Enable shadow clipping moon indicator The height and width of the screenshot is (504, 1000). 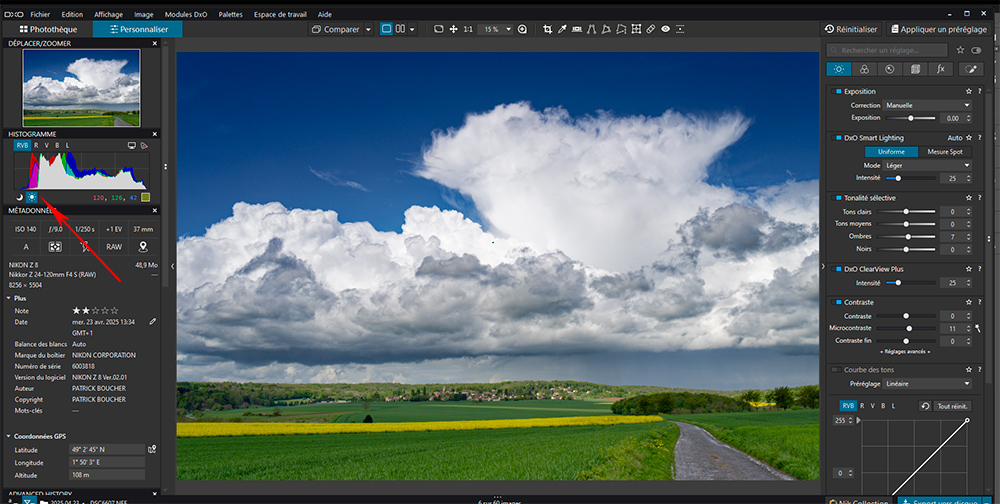tap(19, 197)
